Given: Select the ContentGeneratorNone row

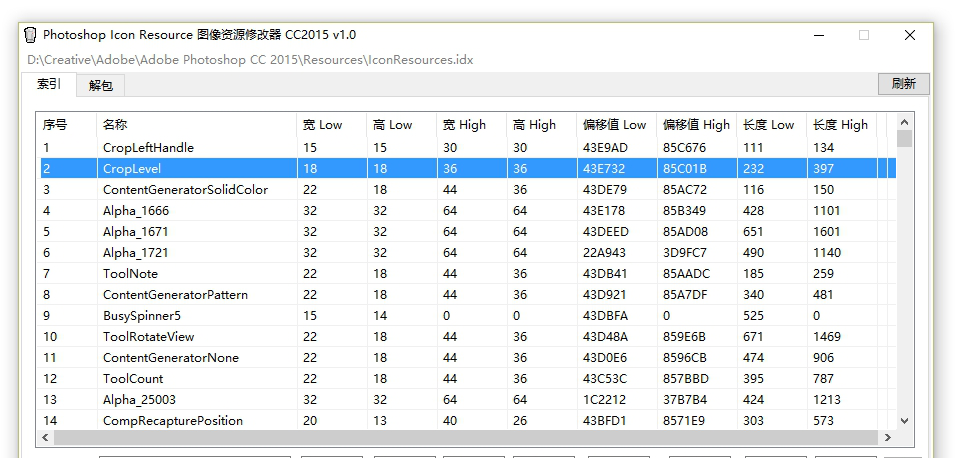Looking at the screenshot, I should coord(468,357).
